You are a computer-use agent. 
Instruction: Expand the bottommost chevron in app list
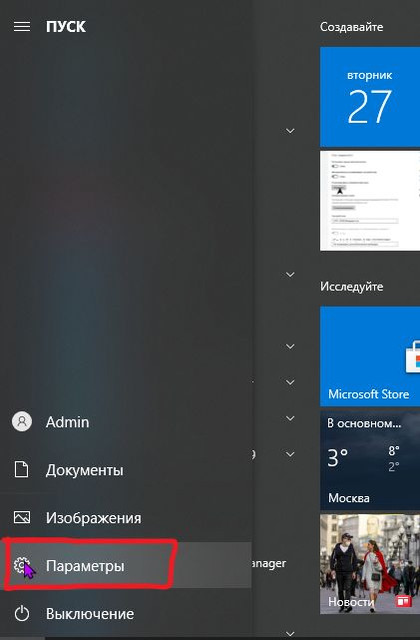coord(290,634)
